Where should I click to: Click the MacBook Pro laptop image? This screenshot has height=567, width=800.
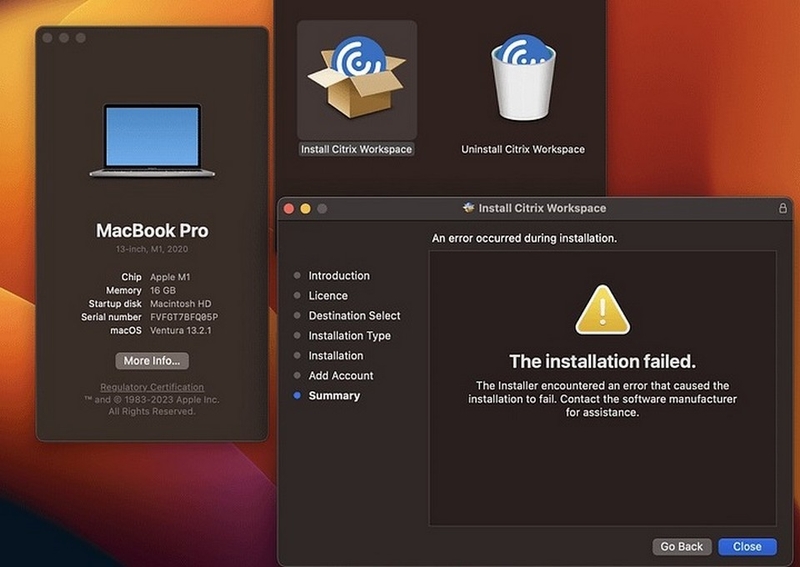click(152, 141)
